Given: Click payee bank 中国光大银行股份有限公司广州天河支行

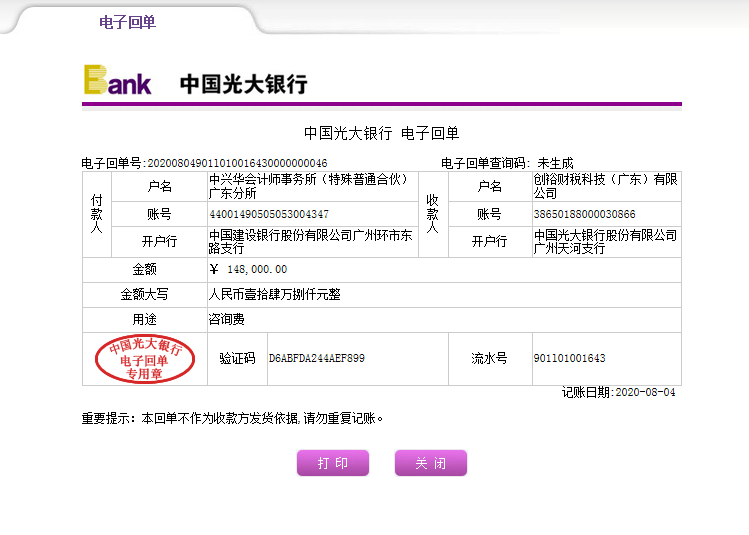Looking at the screenshot, I should point(605,242).
